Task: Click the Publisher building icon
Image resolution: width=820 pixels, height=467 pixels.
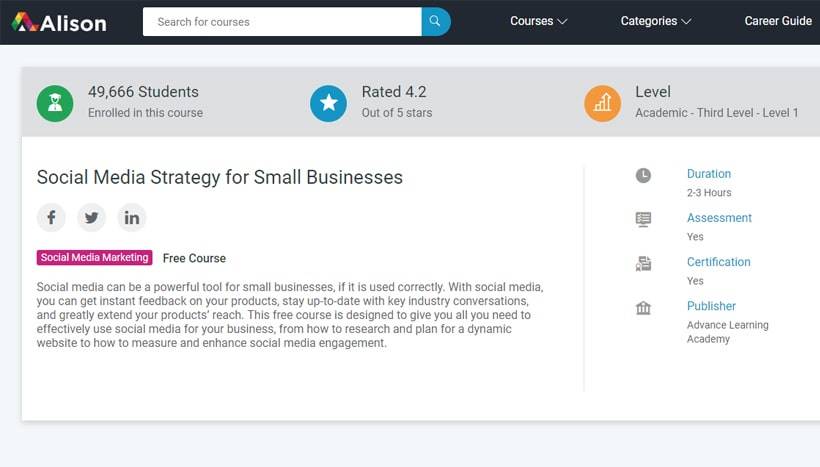Action: point(643,307)
